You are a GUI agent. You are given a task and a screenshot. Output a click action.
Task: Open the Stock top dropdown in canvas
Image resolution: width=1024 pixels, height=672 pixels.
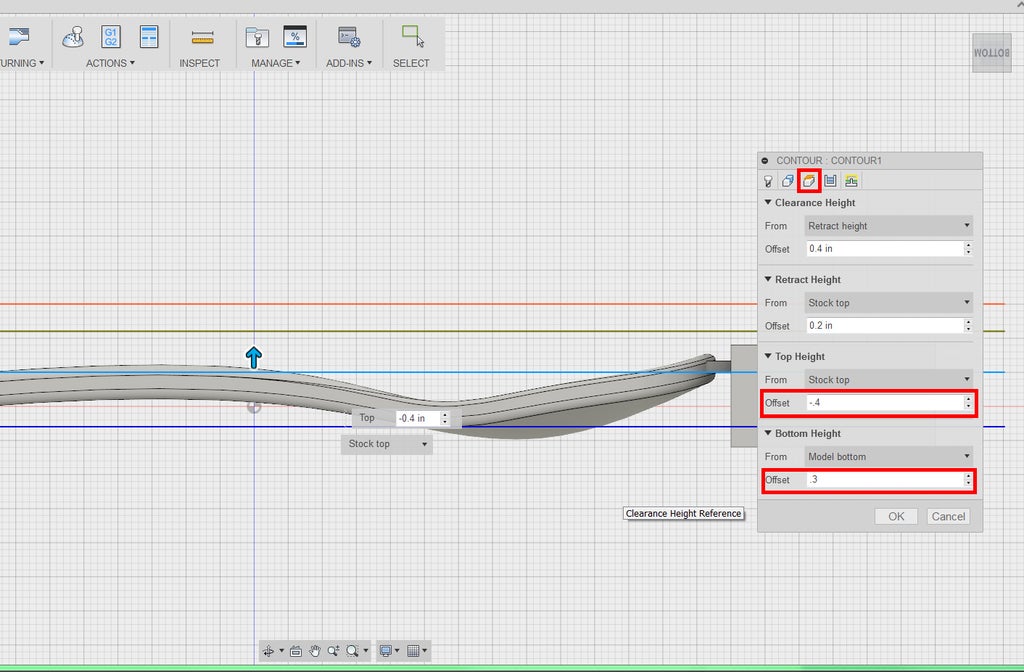click(387, 444)
